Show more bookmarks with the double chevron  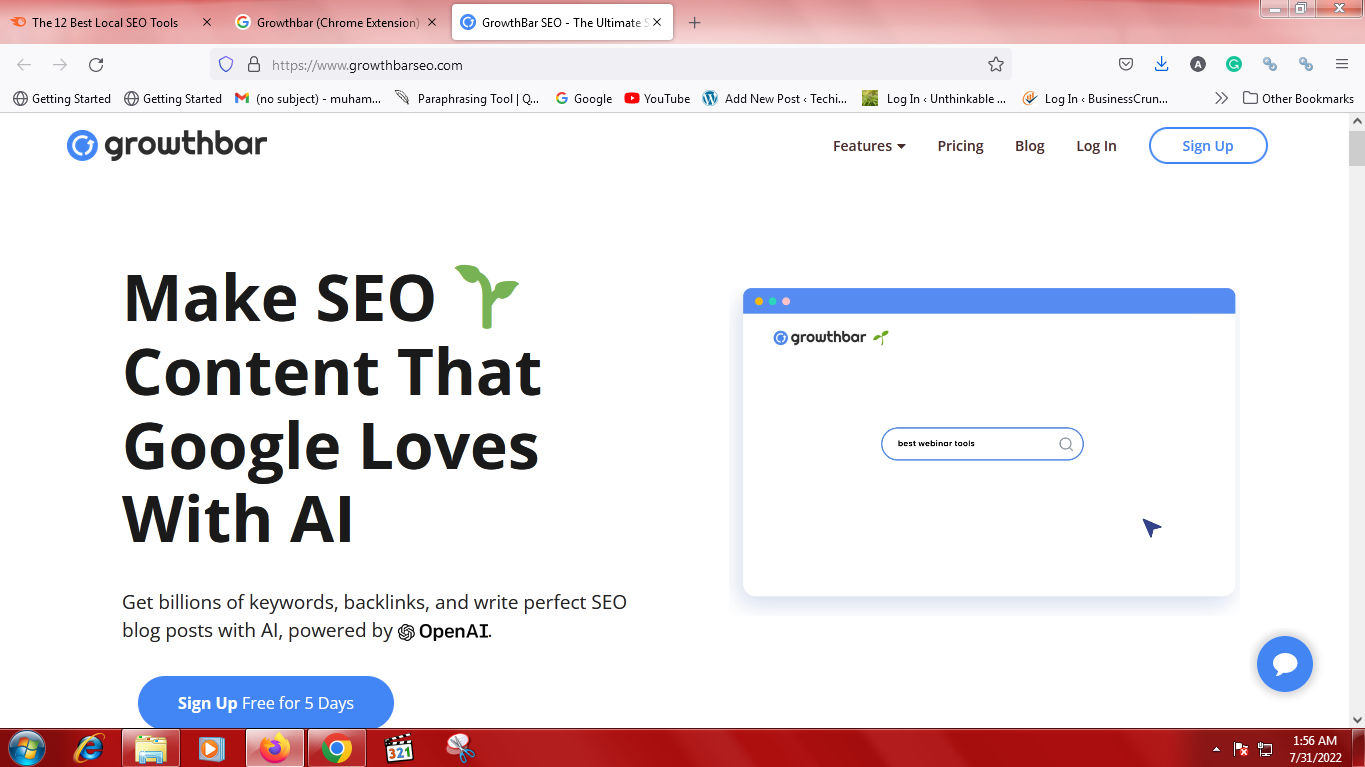tap(1221, 98)
